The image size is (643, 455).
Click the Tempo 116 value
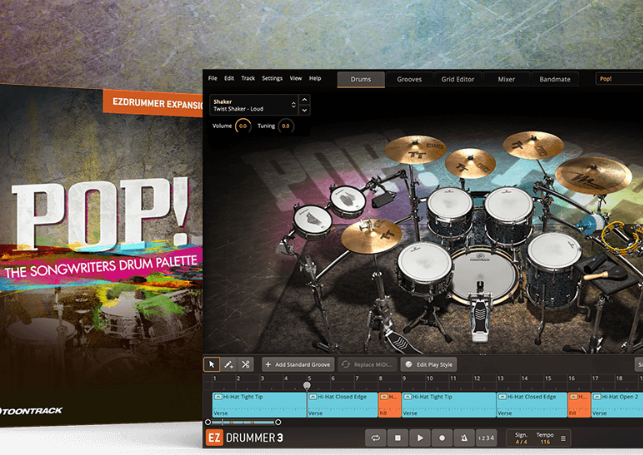point(545,442)
